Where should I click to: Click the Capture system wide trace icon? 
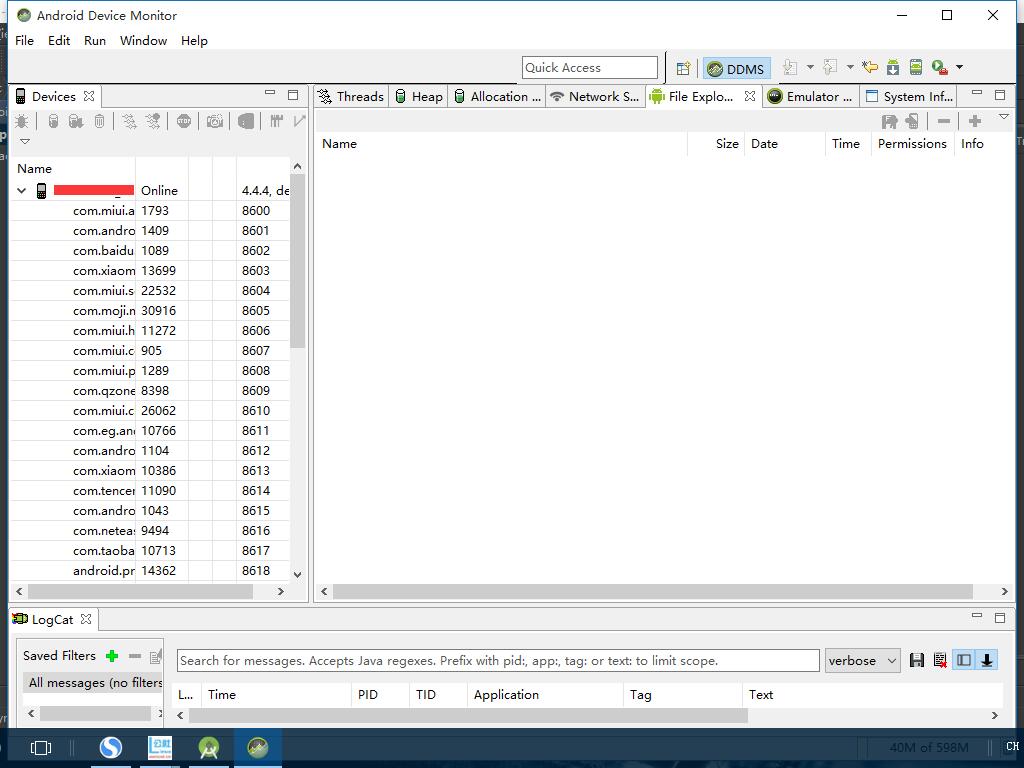coord(276,121)
